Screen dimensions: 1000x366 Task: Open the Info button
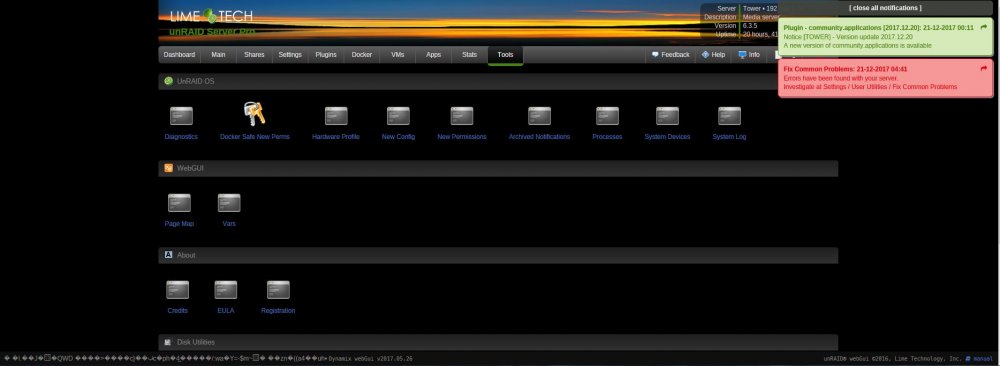coord(749,55)
